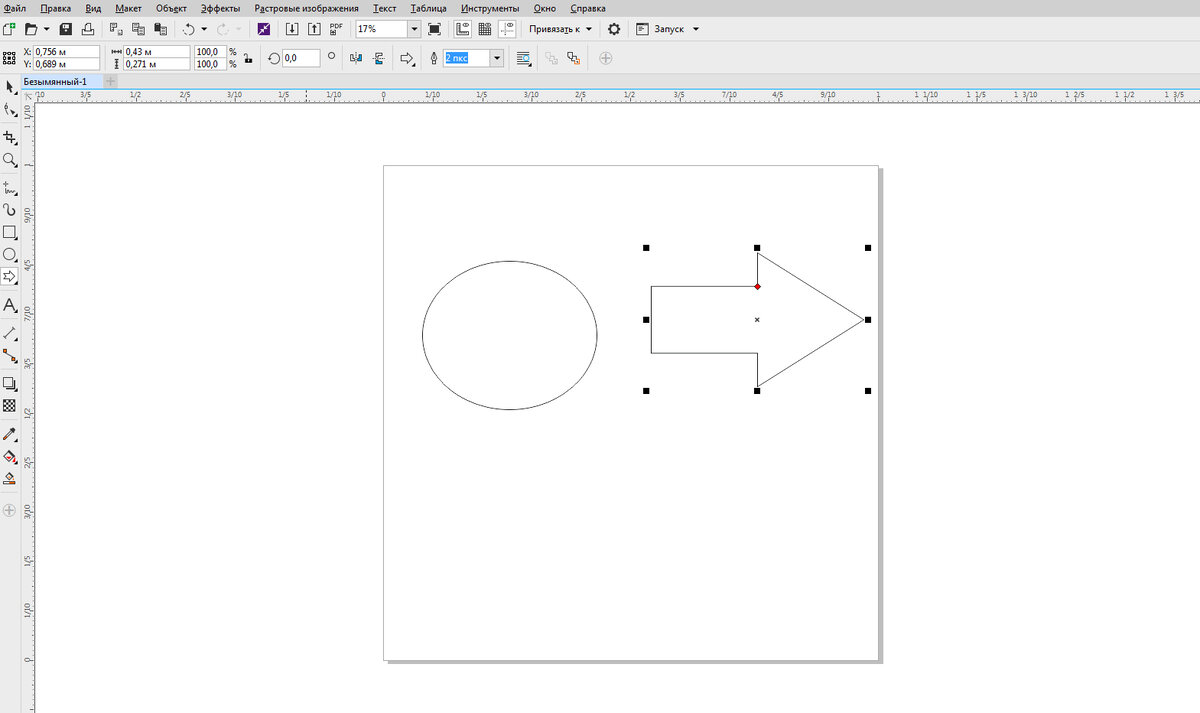Select the Zoom magnifier tool
The height and width of the screenshot is (713, 1200).
click(10, 160)
